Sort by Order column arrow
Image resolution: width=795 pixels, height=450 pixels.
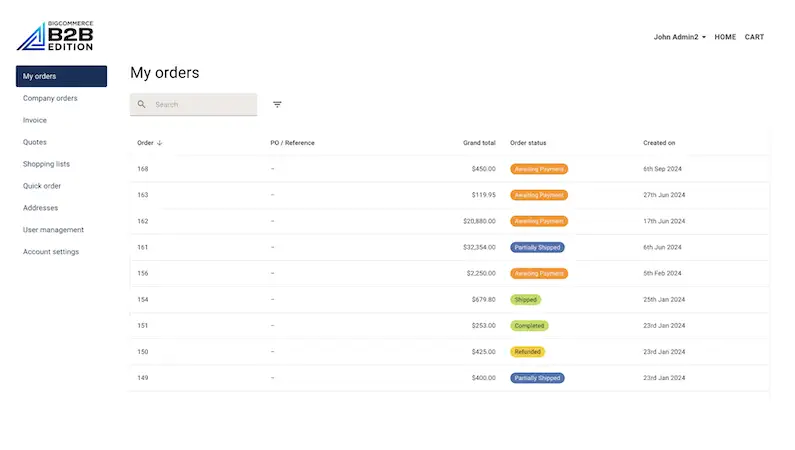pyautogui.click(x=160, y=143)
